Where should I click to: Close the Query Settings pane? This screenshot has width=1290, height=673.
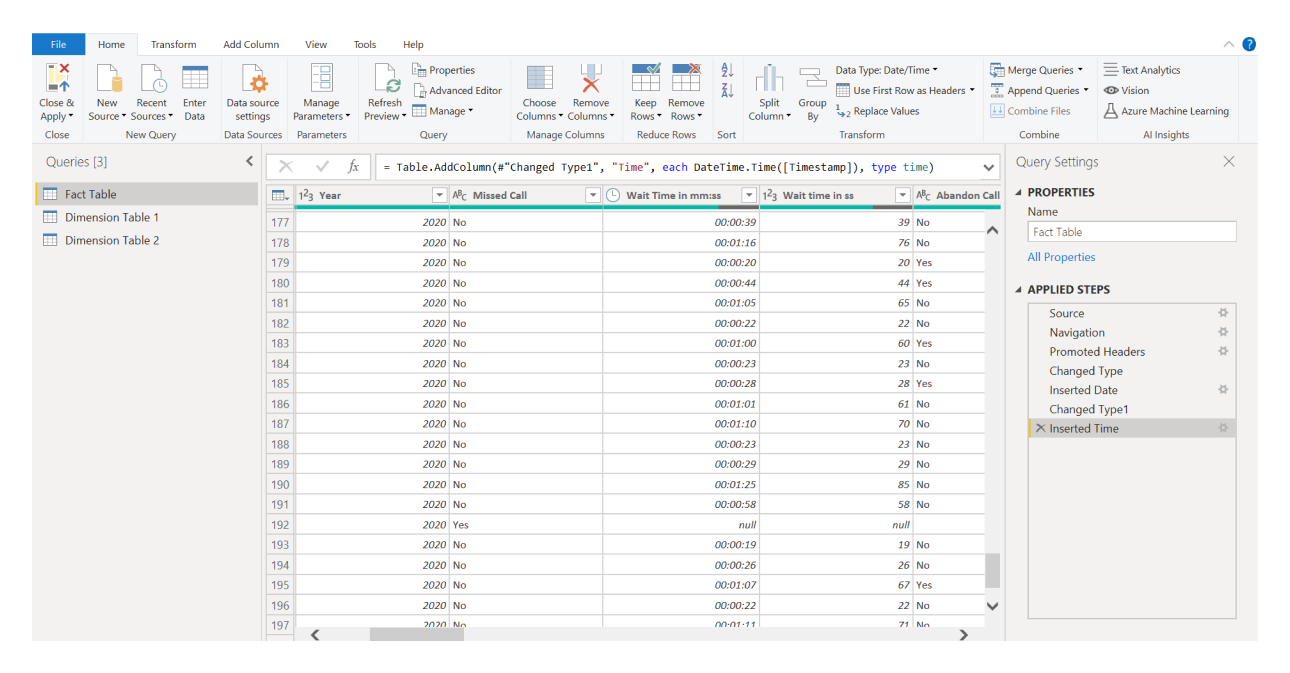coord(1229,161)
